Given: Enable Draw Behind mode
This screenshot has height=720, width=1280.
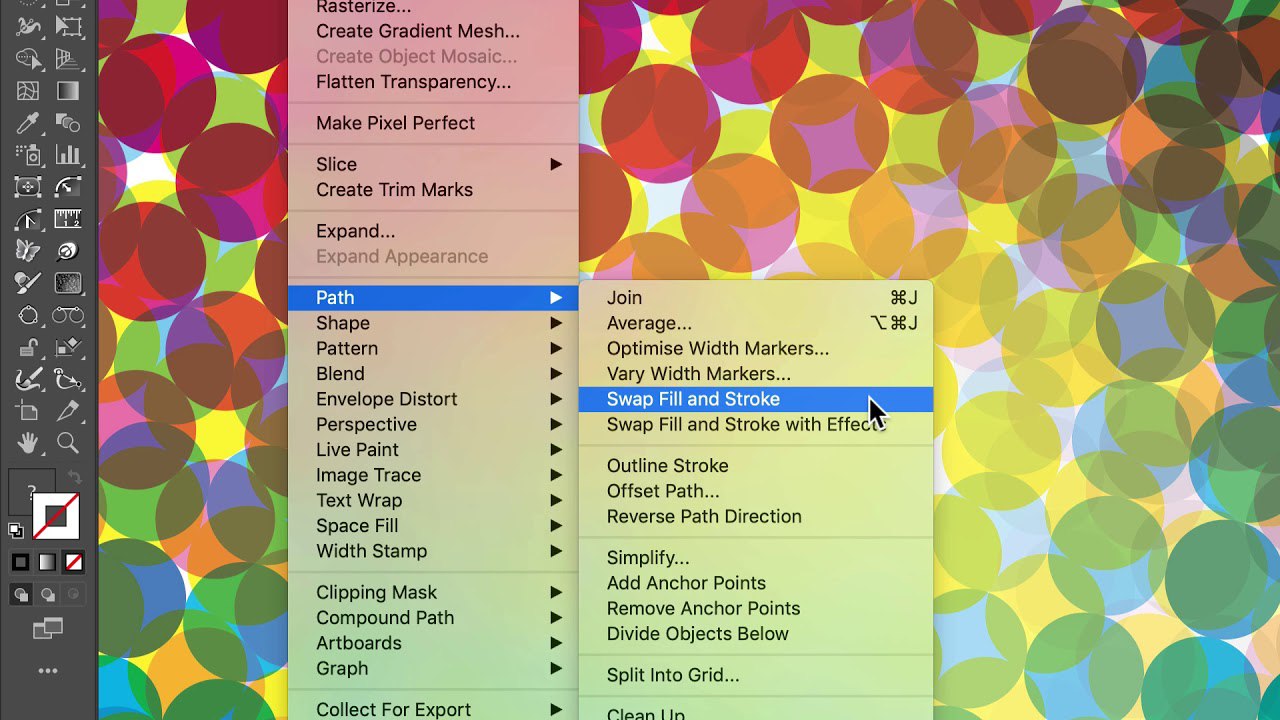Looking at the screenshot, I should (47, 595).
